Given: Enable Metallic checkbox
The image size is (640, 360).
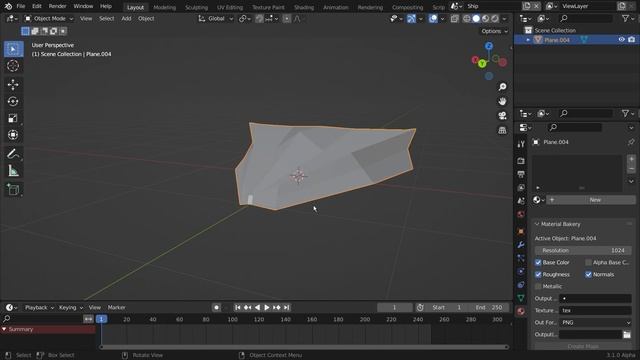Looking at the screenshot, I should point(538,287).
